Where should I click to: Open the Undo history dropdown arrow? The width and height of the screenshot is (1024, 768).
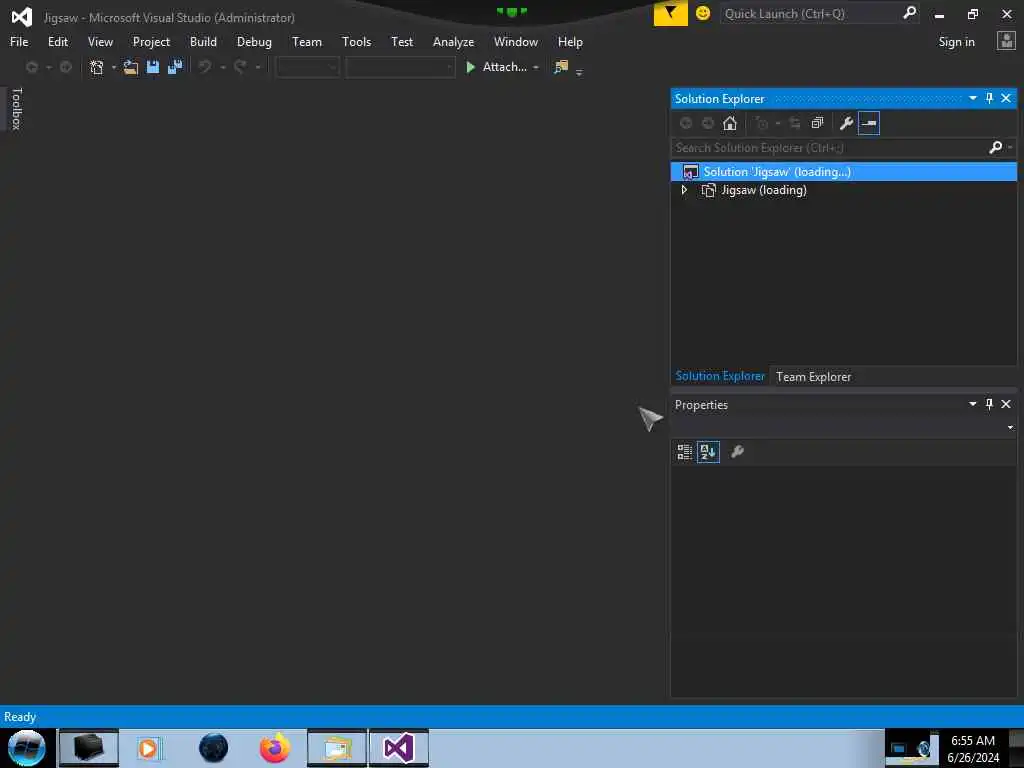click(x=223, y=67)
